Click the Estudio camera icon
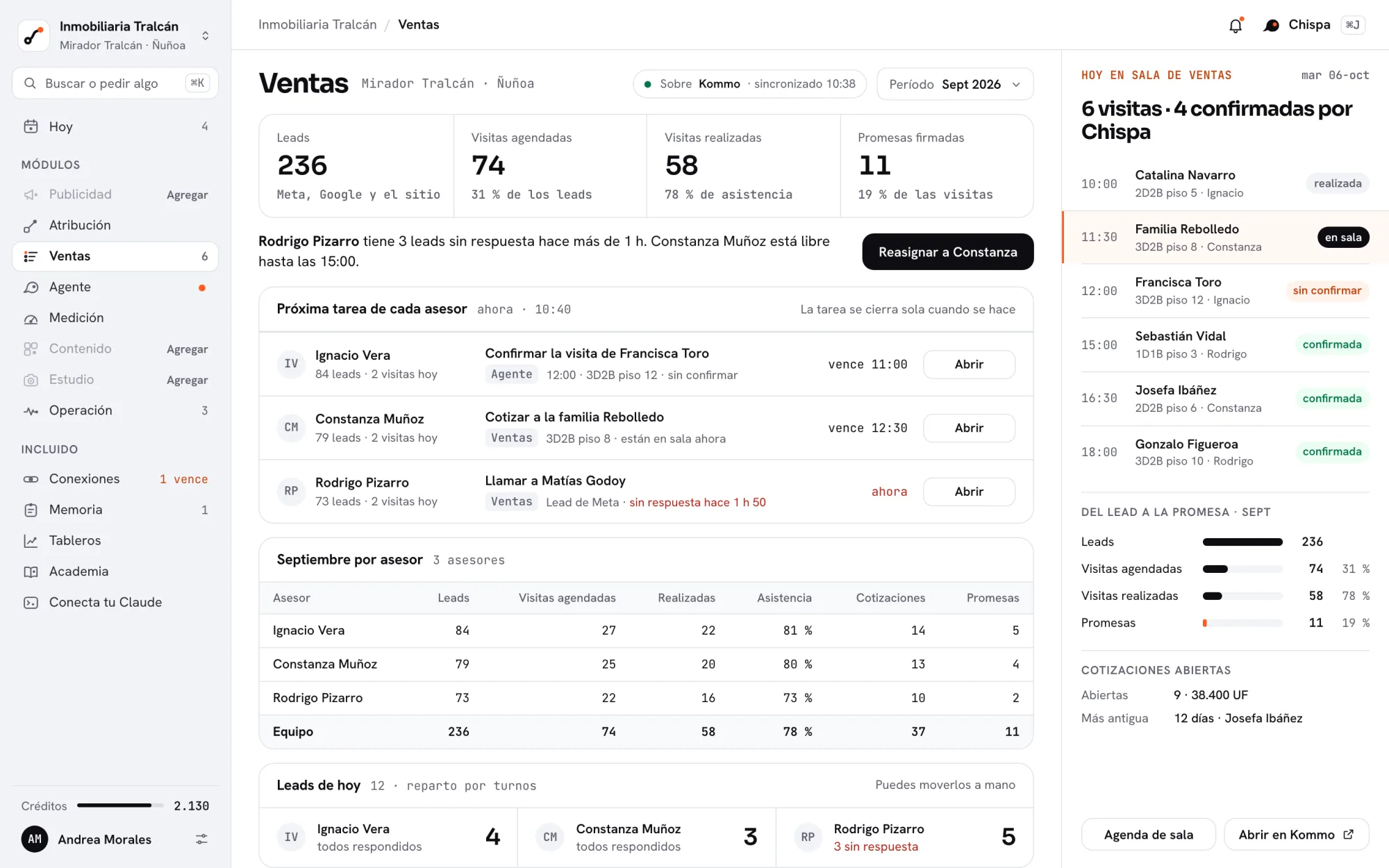 point(31,380)
